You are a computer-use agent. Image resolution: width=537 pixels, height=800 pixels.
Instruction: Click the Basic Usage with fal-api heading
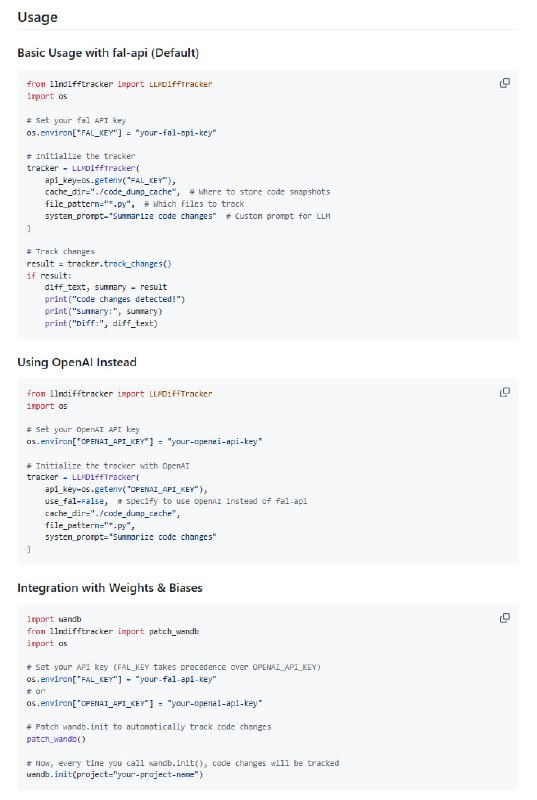[108, 53]
